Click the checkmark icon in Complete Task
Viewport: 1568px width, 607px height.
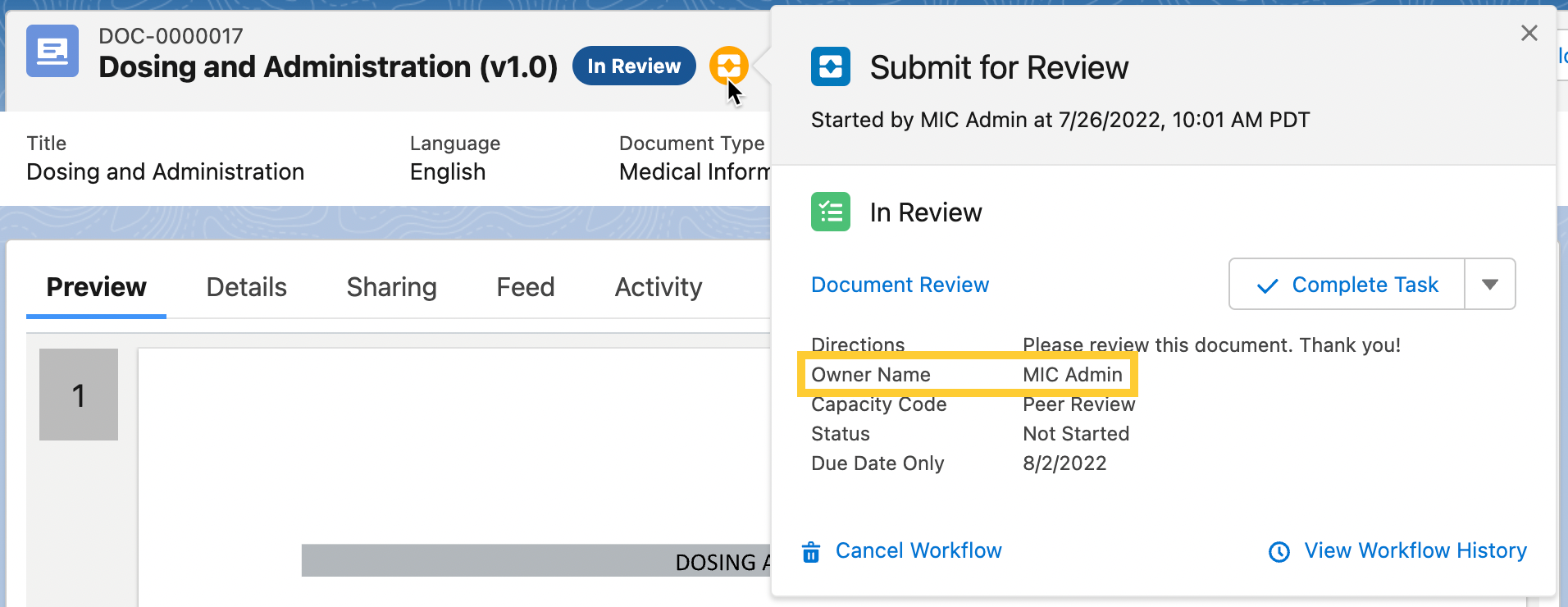[x=1267, y=285]
